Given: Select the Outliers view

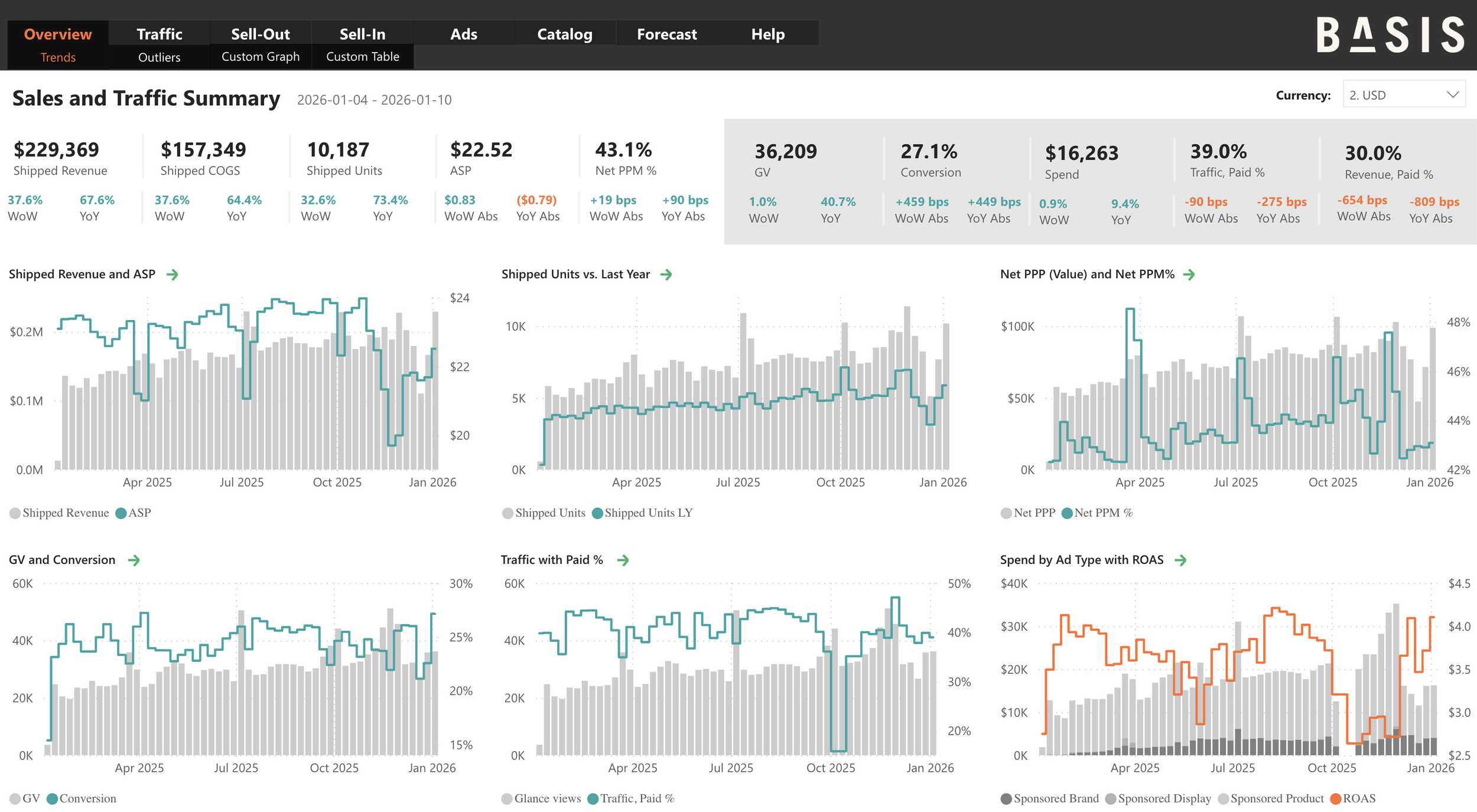Looking at the screenshot, I should pos(158,57).
